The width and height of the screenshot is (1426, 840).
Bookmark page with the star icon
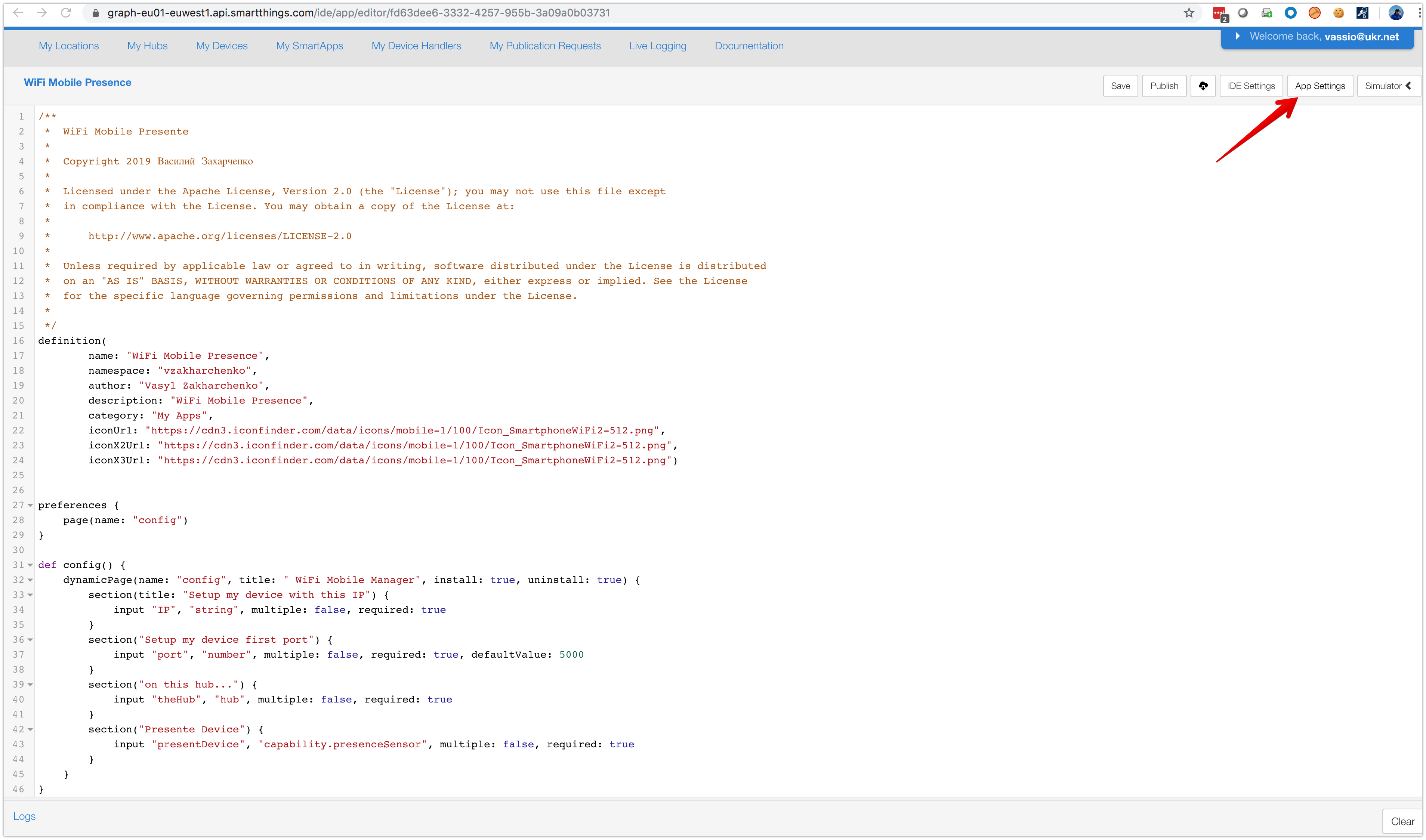(1189, 13)
